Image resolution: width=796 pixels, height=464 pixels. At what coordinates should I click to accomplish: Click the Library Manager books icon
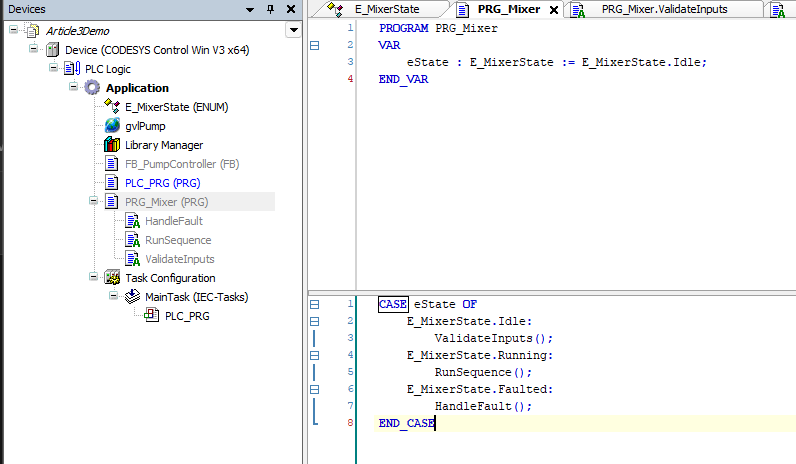pos(112,145)
